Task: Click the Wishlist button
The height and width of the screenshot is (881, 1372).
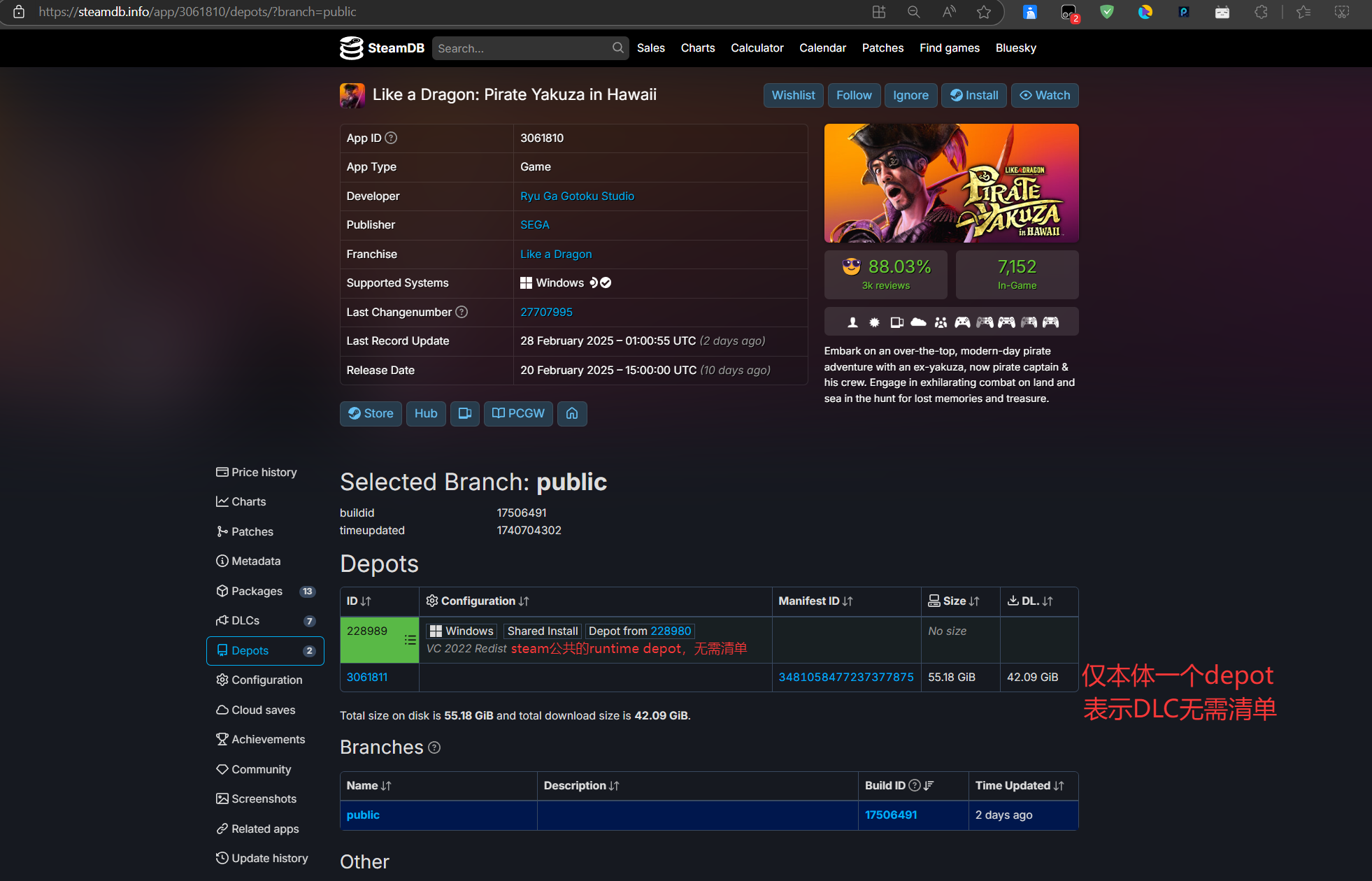Action: [794, 96]
